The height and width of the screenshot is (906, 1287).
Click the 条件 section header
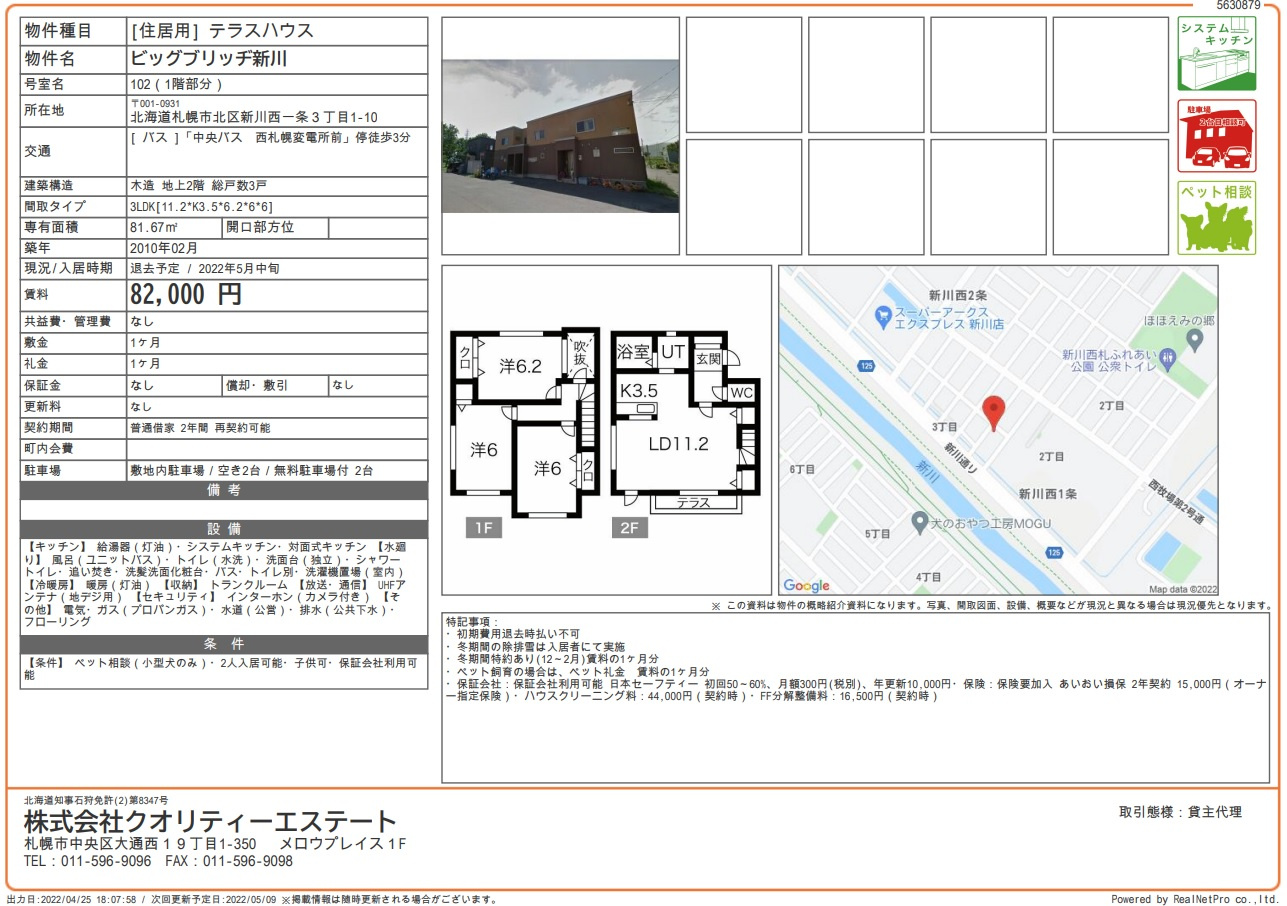224,644
